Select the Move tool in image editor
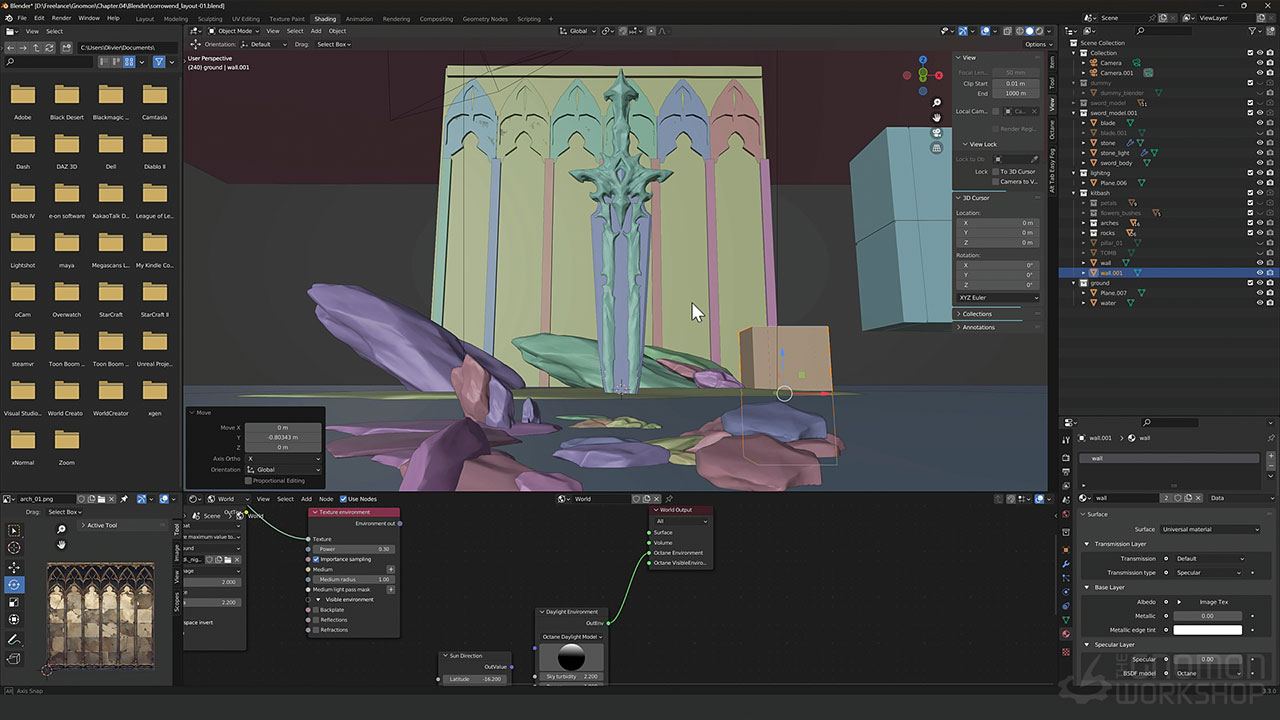Image resolution: width=1280 pixels, height=720 pixels. 14,567
